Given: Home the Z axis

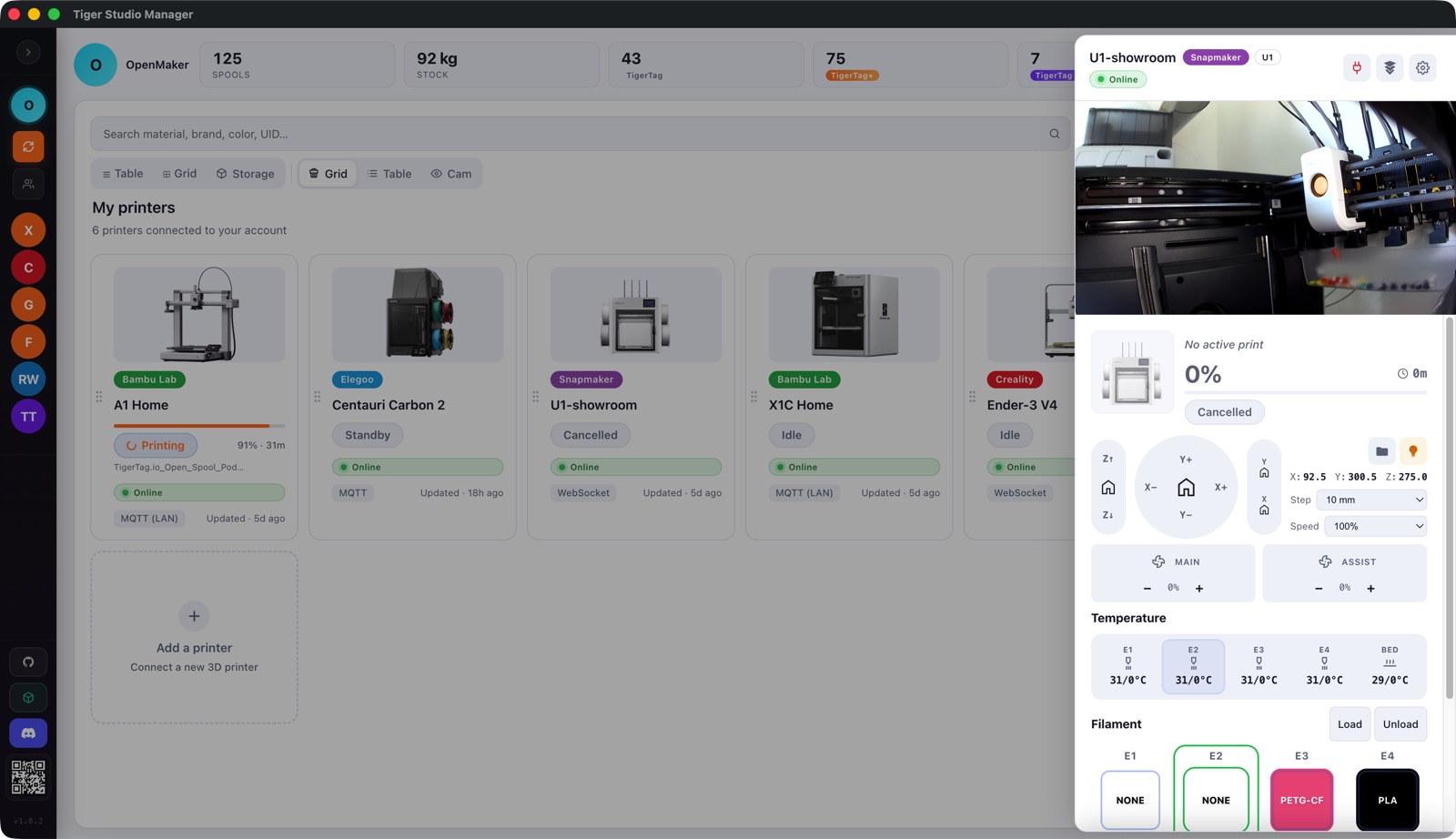Looking at the screenshot, I should [x=1107, y=488].
